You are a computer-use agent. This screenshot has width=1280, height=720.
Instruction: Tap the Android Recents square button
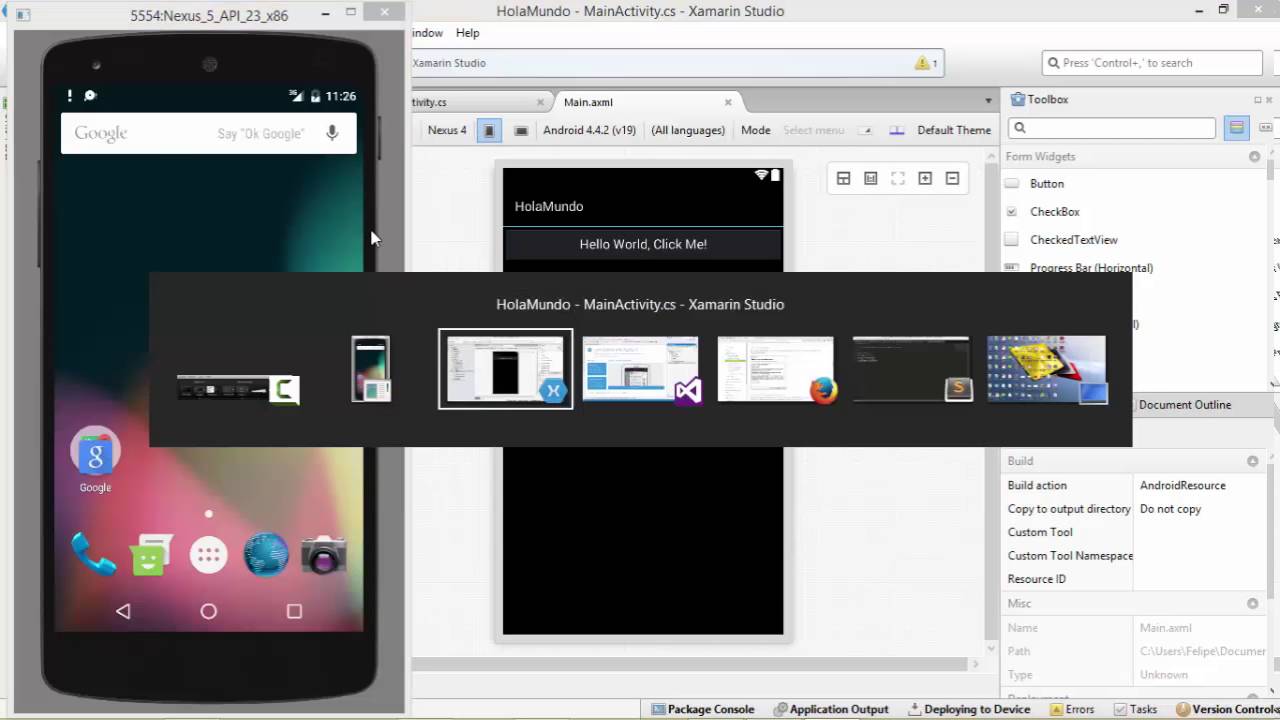tap(294, 611)
